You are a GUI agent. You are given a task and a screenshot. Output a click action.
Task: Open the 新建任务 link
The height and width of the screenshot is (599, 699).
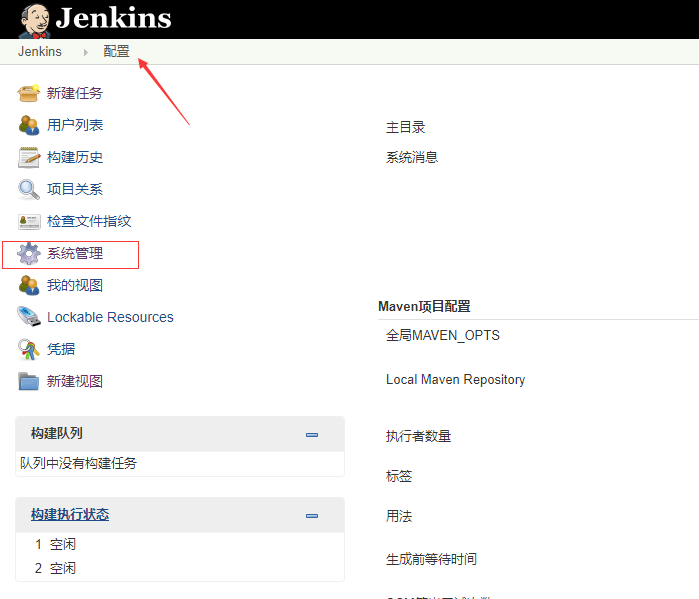(x=75, y=93)
